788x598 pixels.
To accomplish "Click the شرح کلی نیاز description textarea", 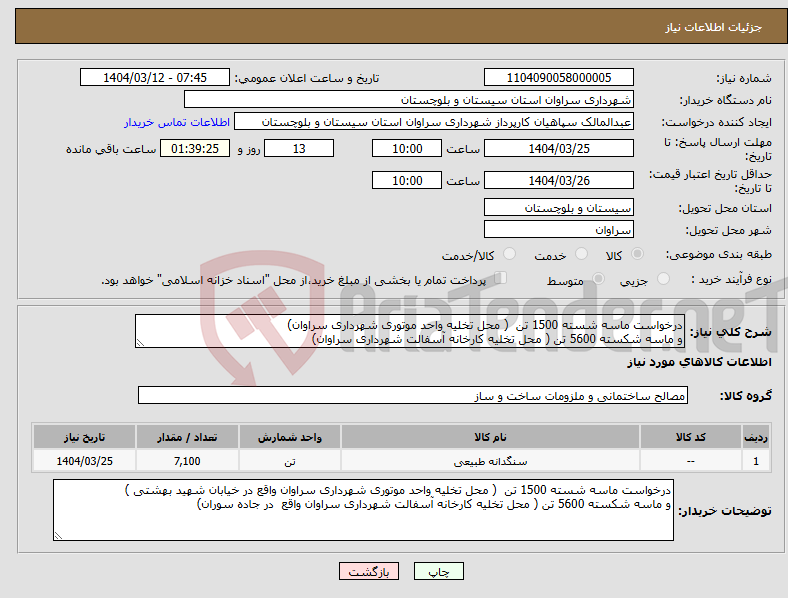I will 410,331.
